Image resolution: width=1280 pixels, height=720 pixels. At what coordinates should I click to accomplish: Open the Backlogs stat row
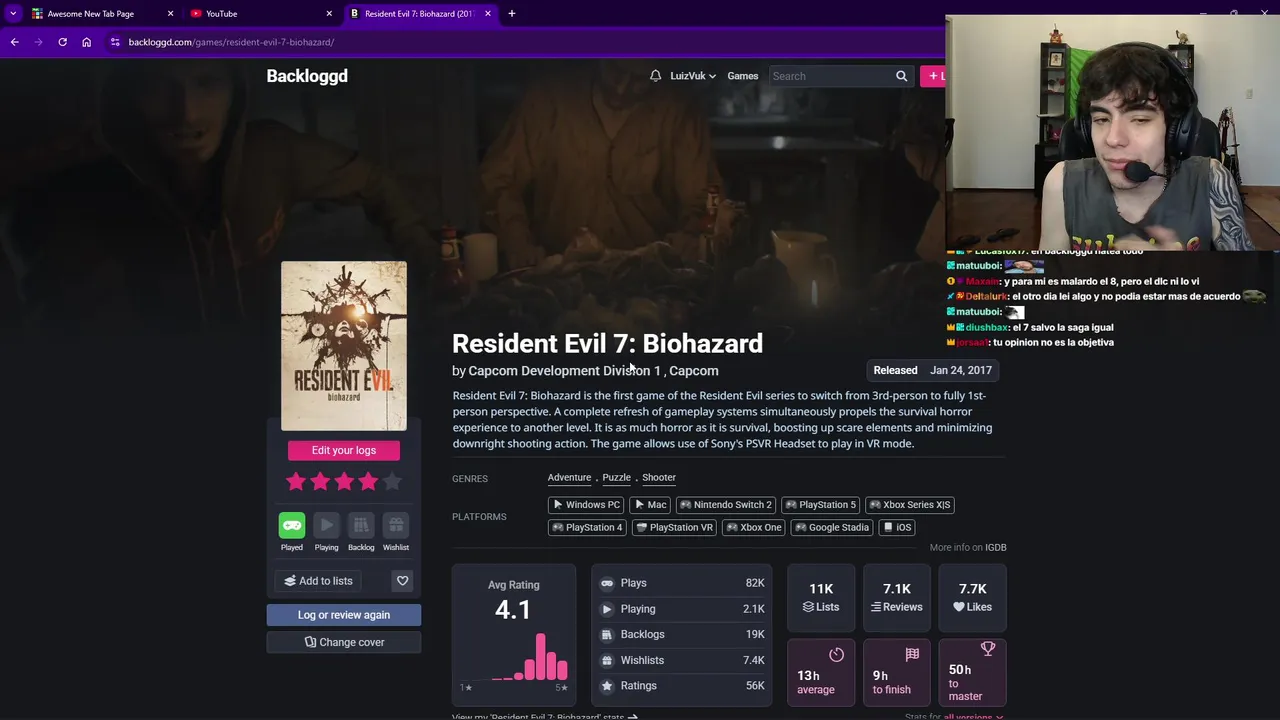(x=682, y=634)
